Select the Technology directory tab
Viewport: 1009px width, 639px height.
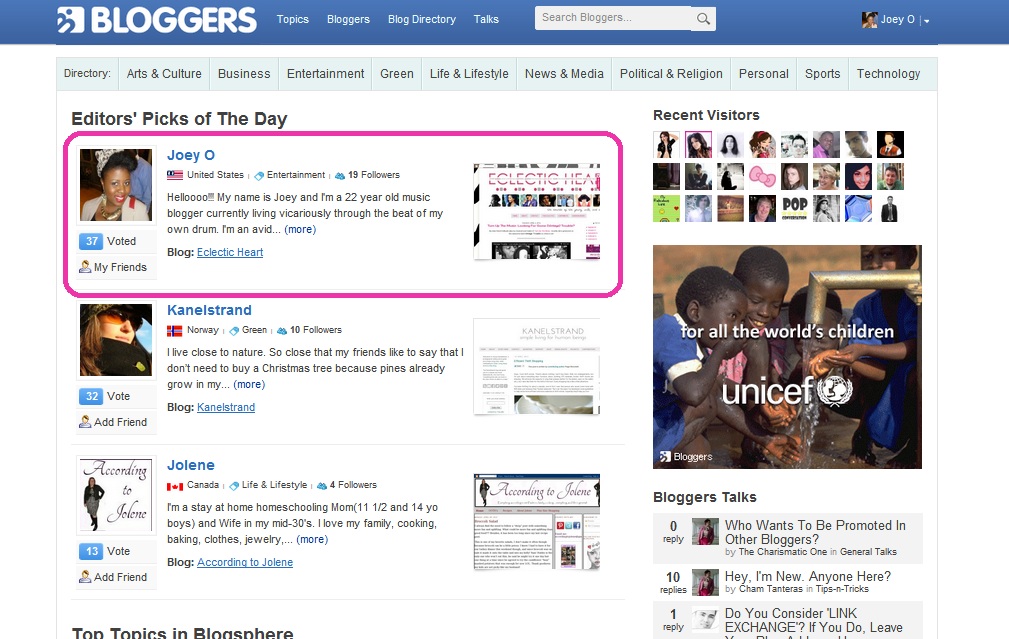888,73
